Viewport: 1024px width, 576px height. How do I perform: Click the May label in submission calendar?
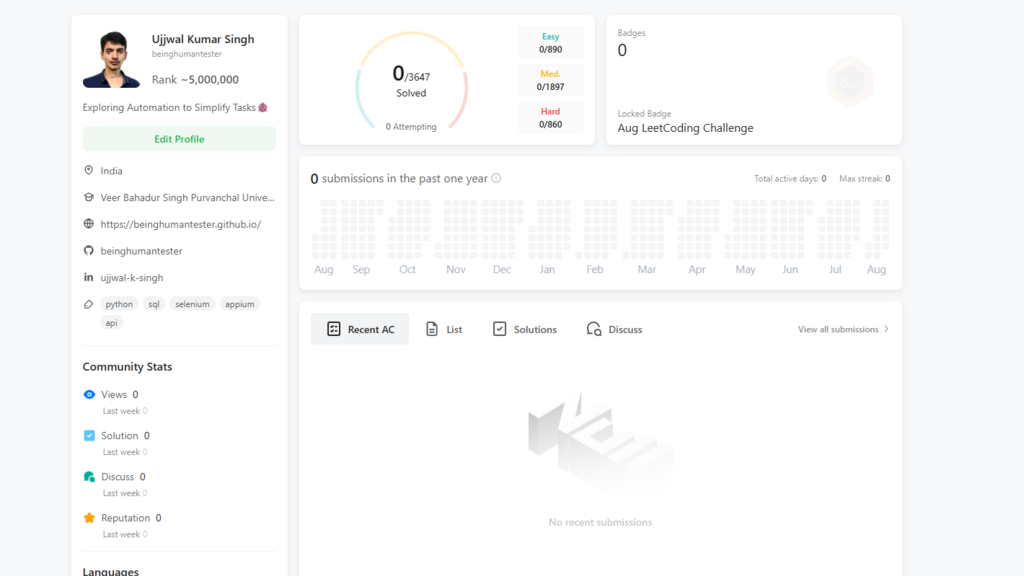pos(745,269)
